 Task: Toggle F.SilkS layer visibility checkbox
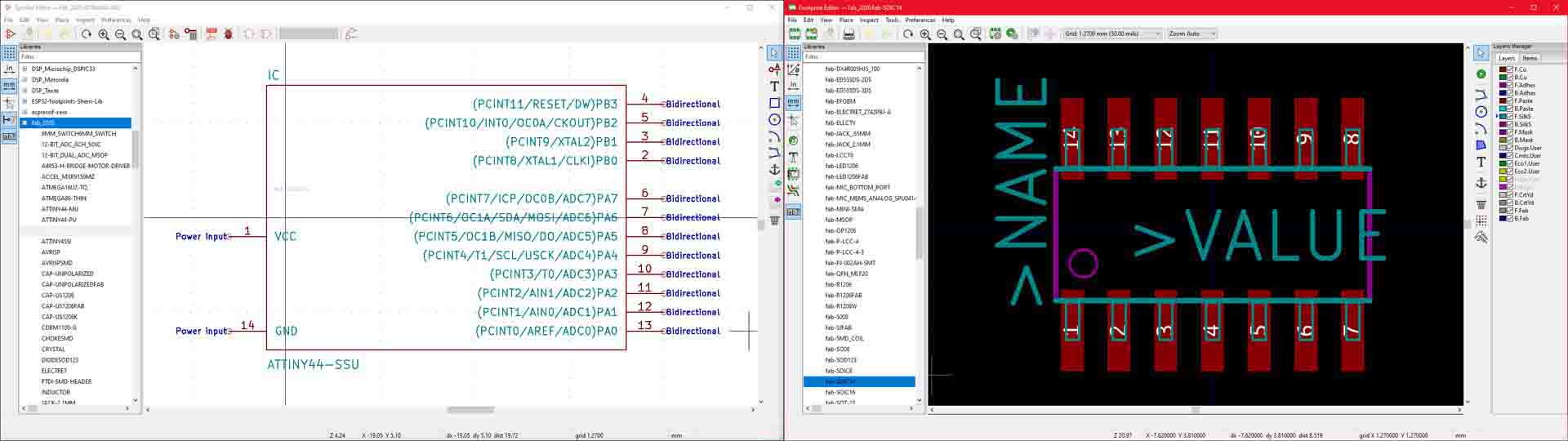point(1510,117)
